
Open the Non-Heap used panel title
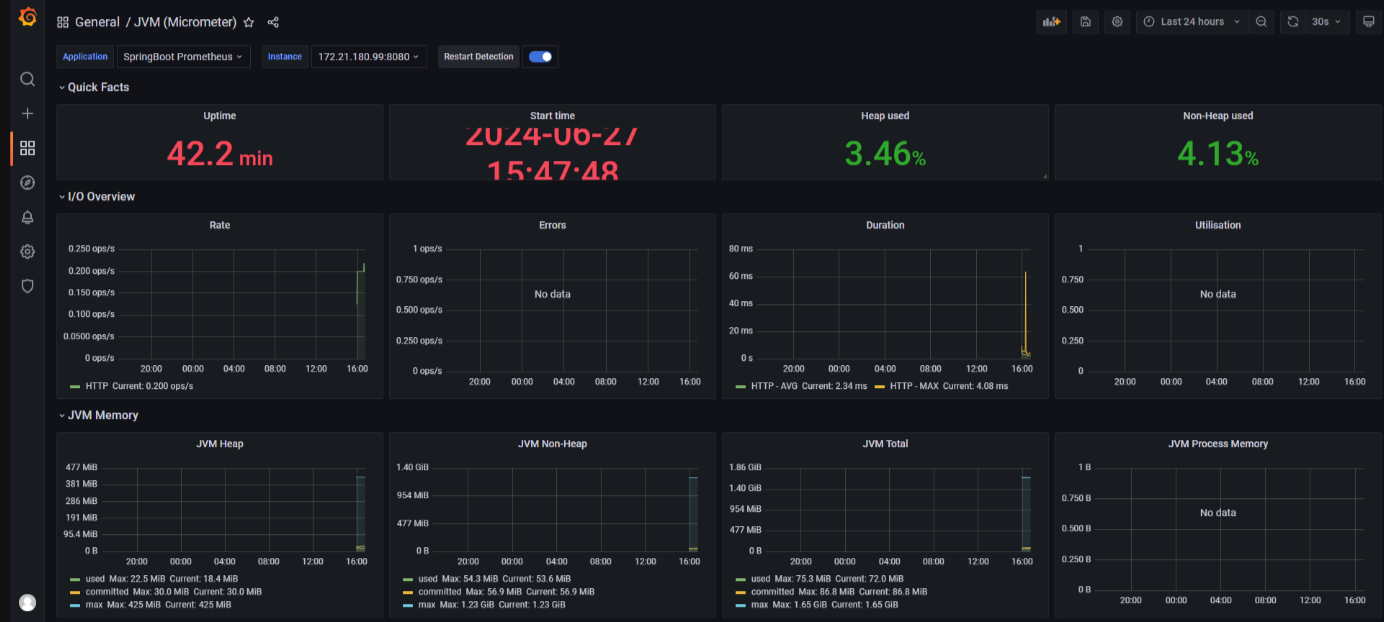(1218, 116)
